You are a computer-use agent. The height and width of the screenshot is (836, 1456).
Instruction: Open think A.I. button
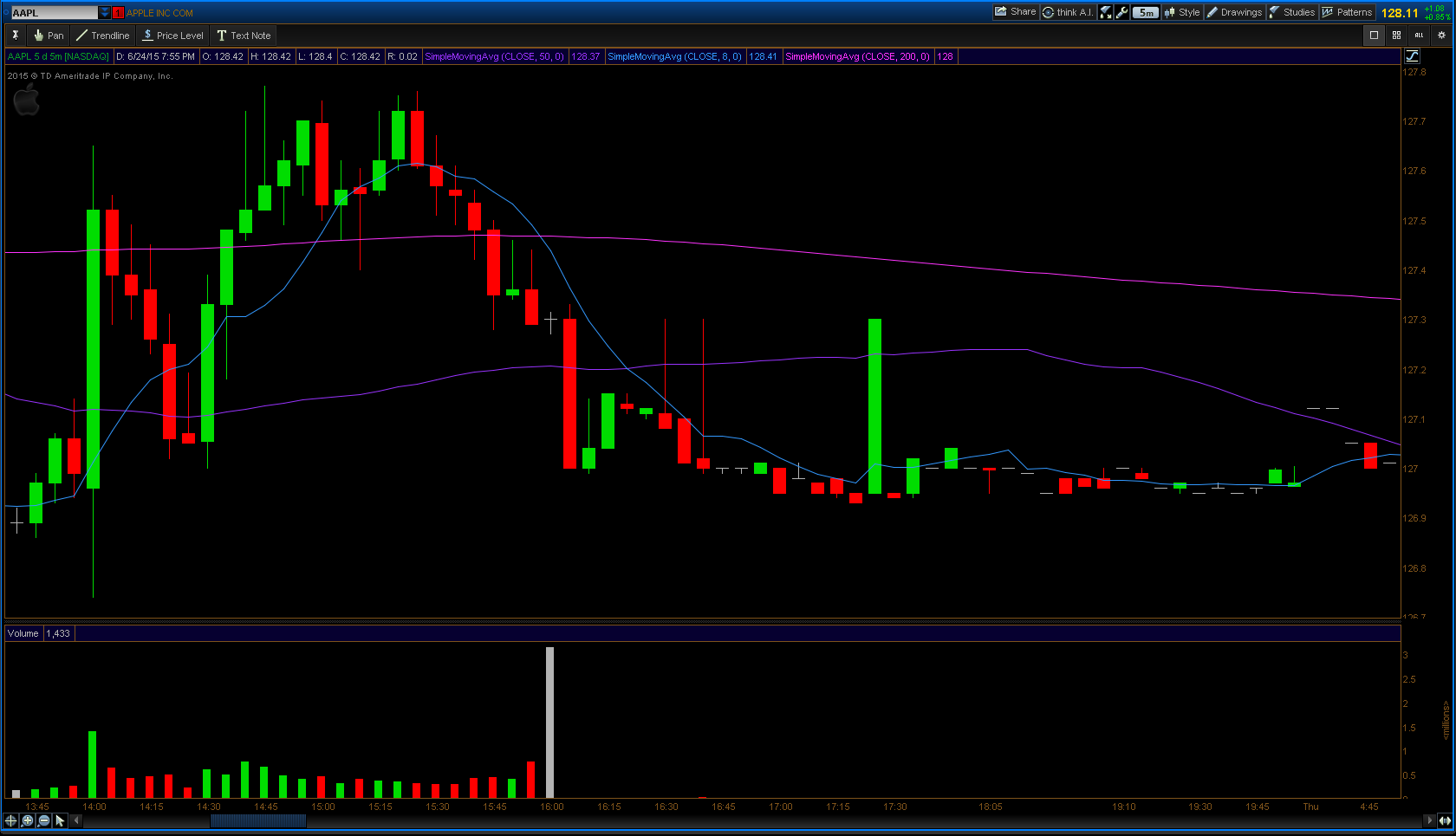pyautogui.click(x=1068, y=12)
